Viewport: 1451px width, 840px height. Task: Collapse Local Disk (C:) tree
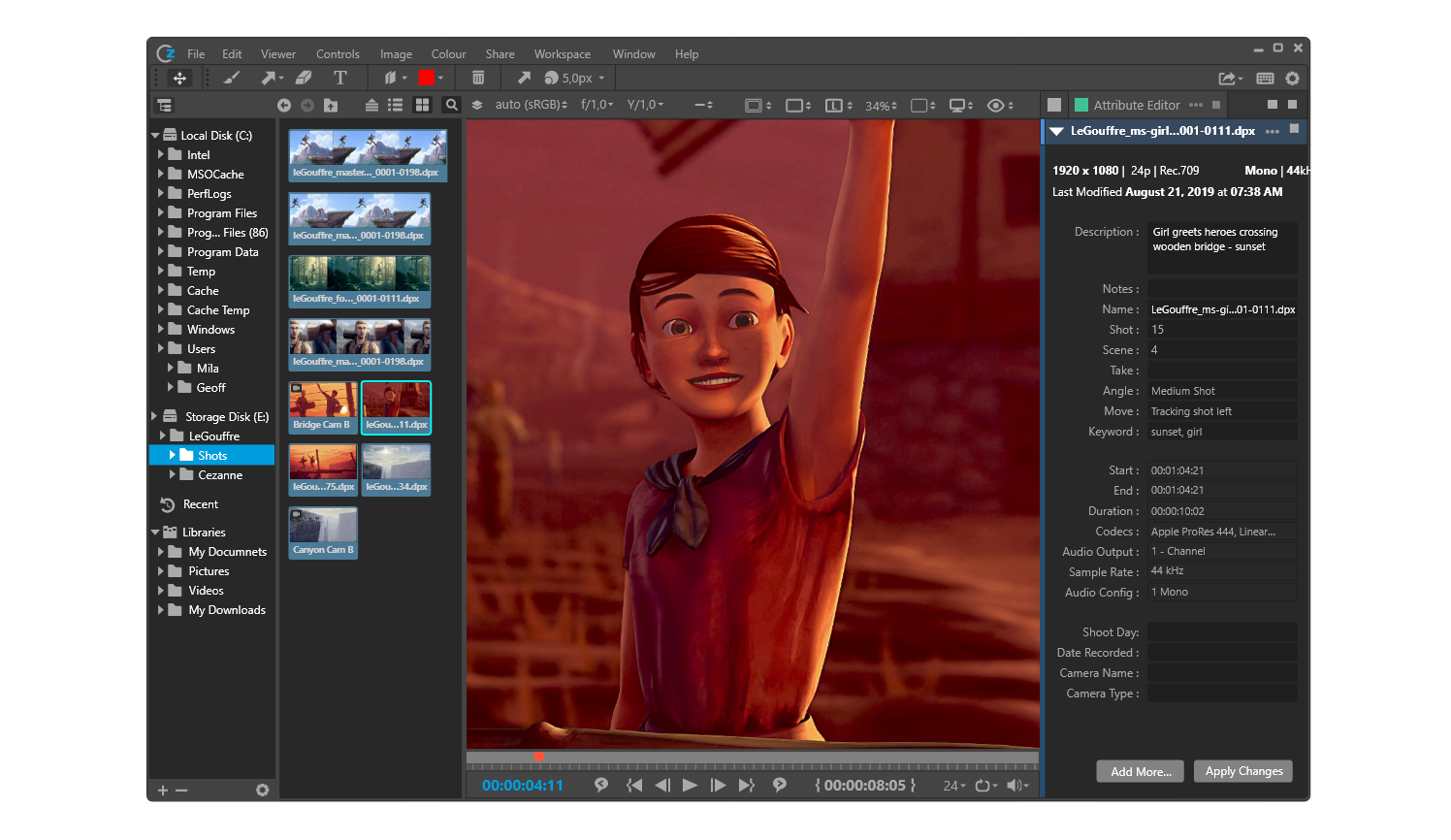[x=155, y=136]
